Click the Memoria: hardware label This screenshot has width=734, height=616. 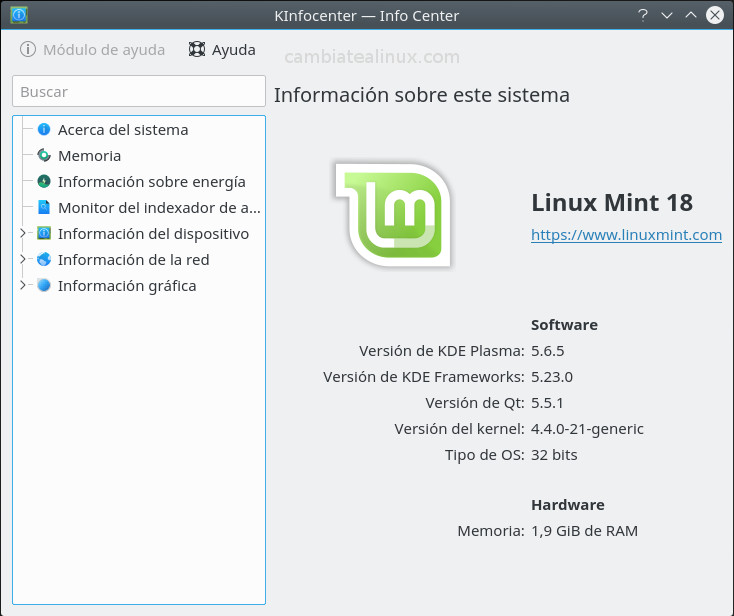click(491, 531)
